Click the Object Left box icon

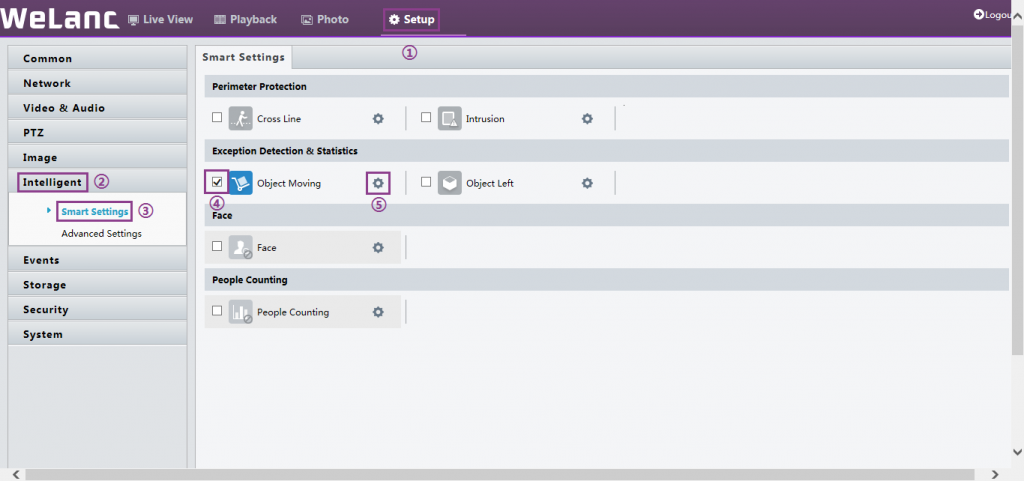[449, 183]
